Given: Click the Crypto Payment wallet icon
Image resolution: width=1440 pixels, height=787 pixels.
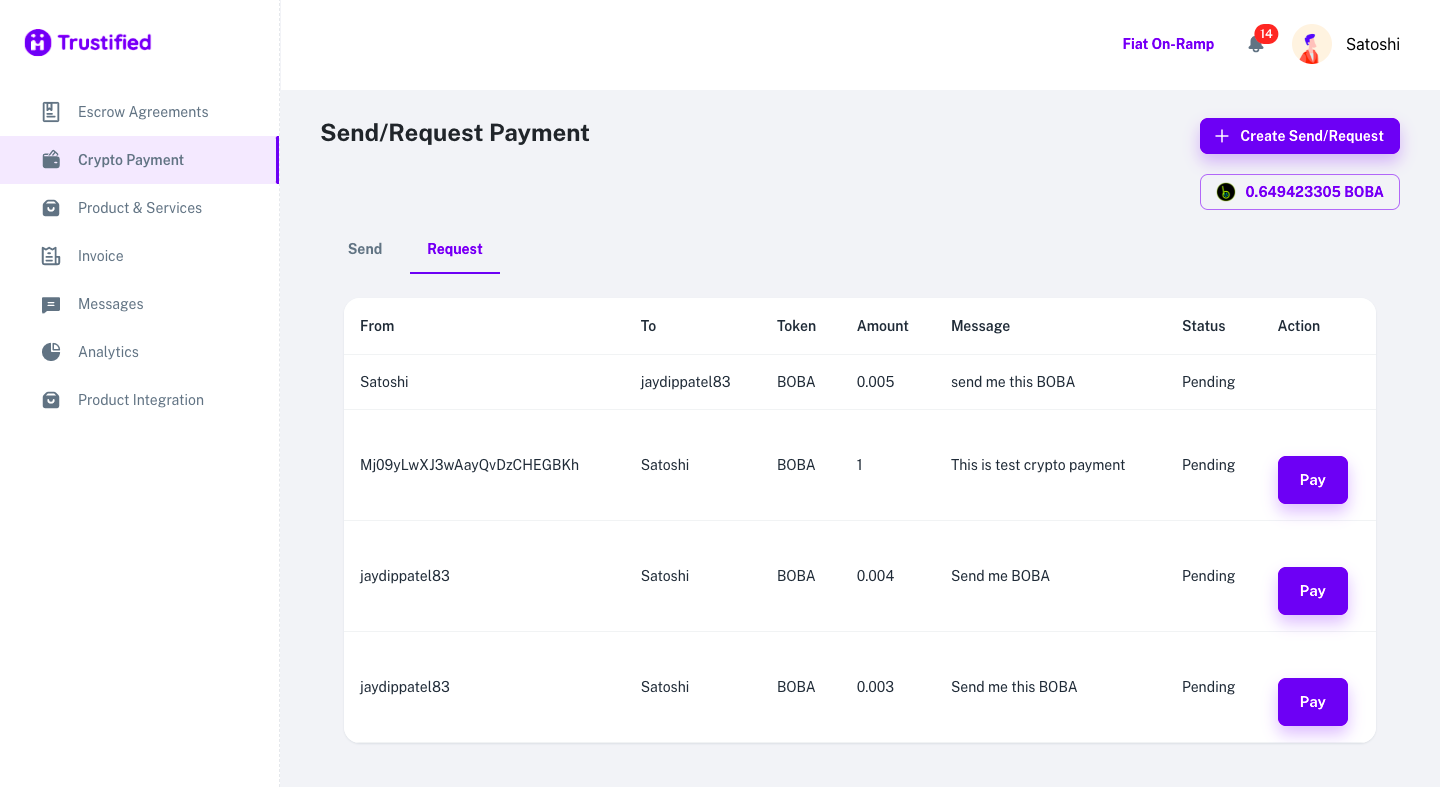Looking at the screenshot, I should tap(51, 160).
